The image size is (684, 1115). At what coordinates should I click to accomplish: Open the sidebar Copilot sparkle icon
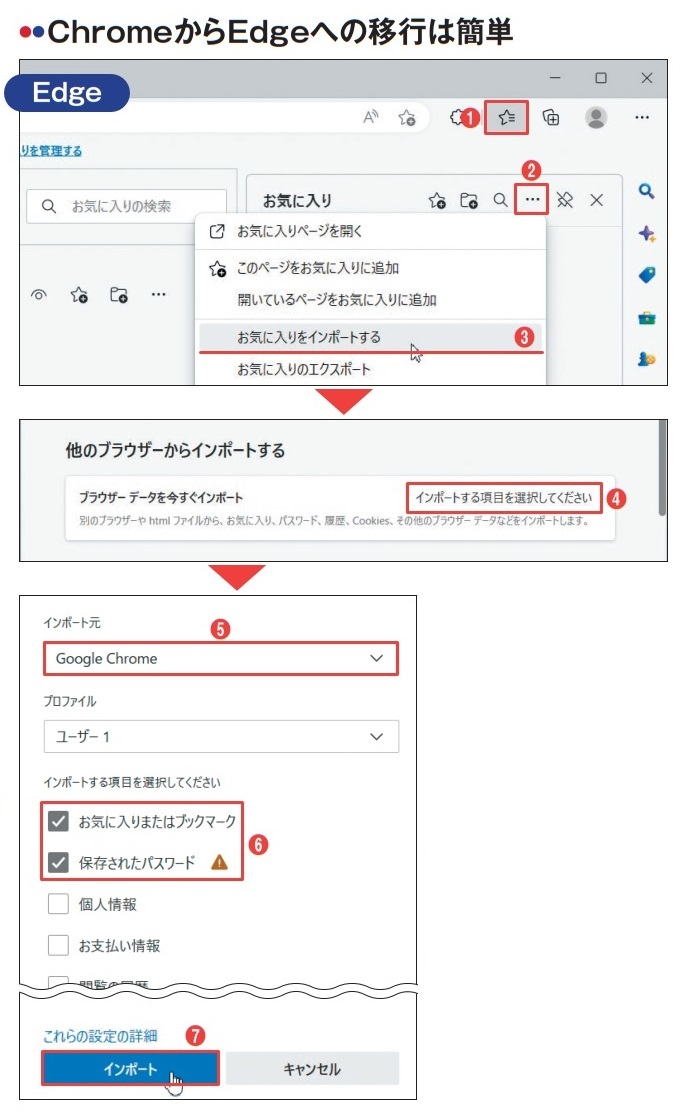tap(646, 233)
